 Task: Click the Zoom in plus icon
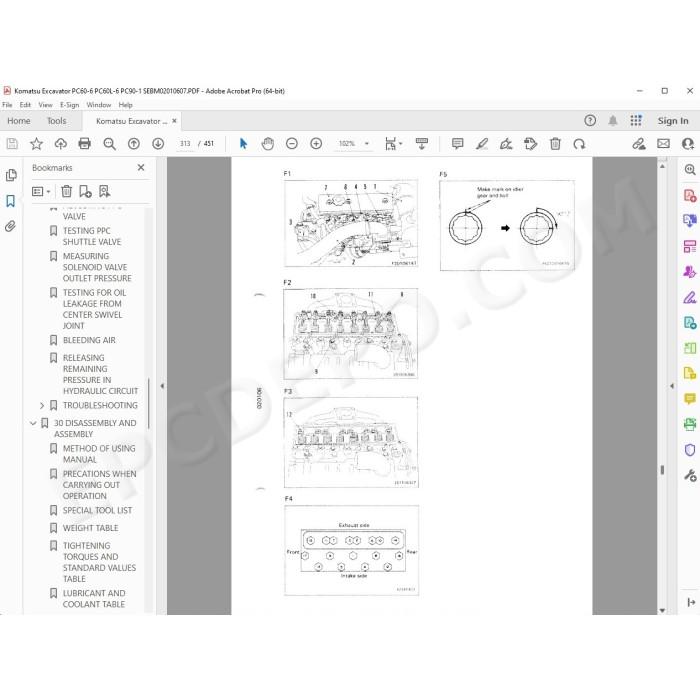pos(316,143)
